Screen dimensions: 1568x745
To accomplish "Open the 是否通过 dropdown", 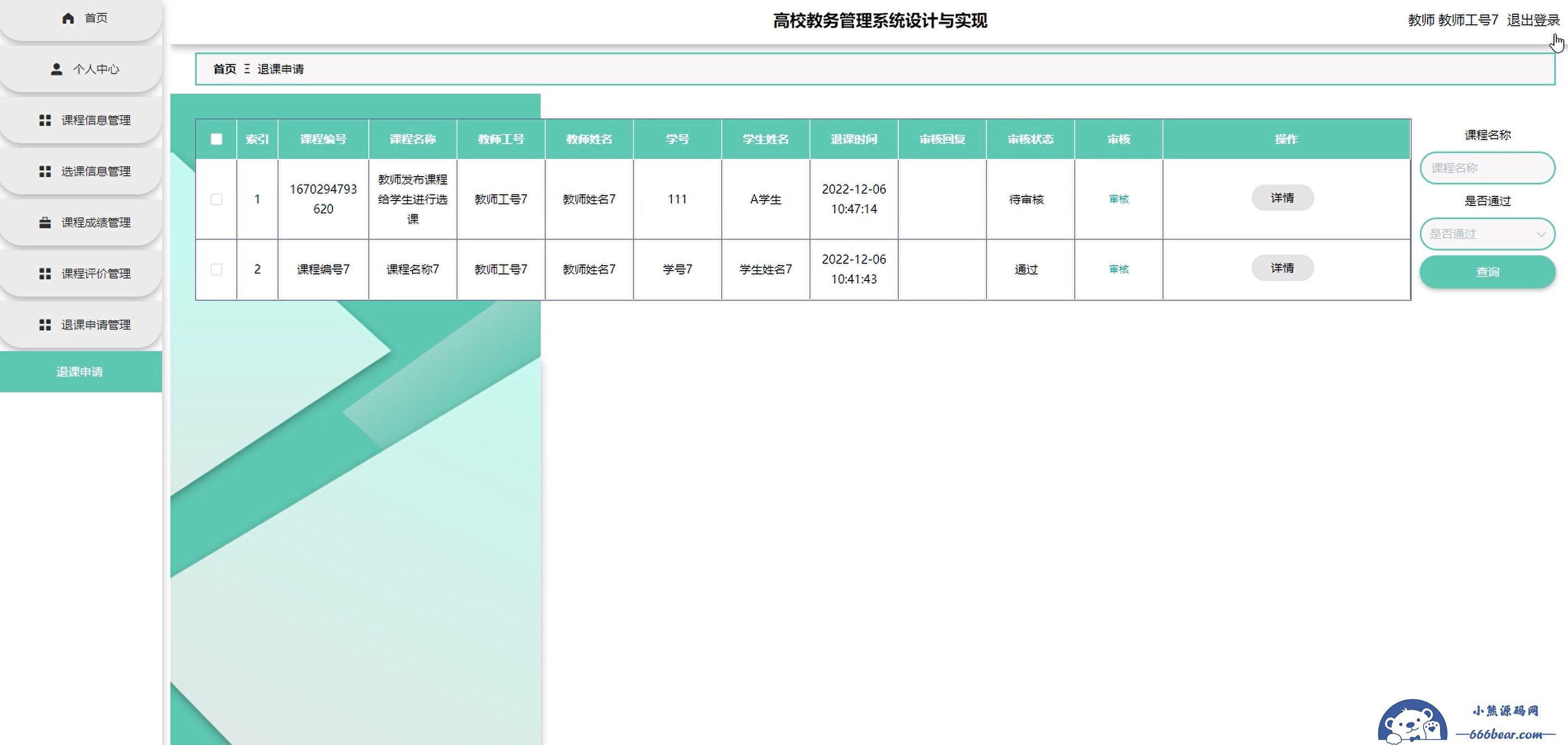I will coord(1487,234).
